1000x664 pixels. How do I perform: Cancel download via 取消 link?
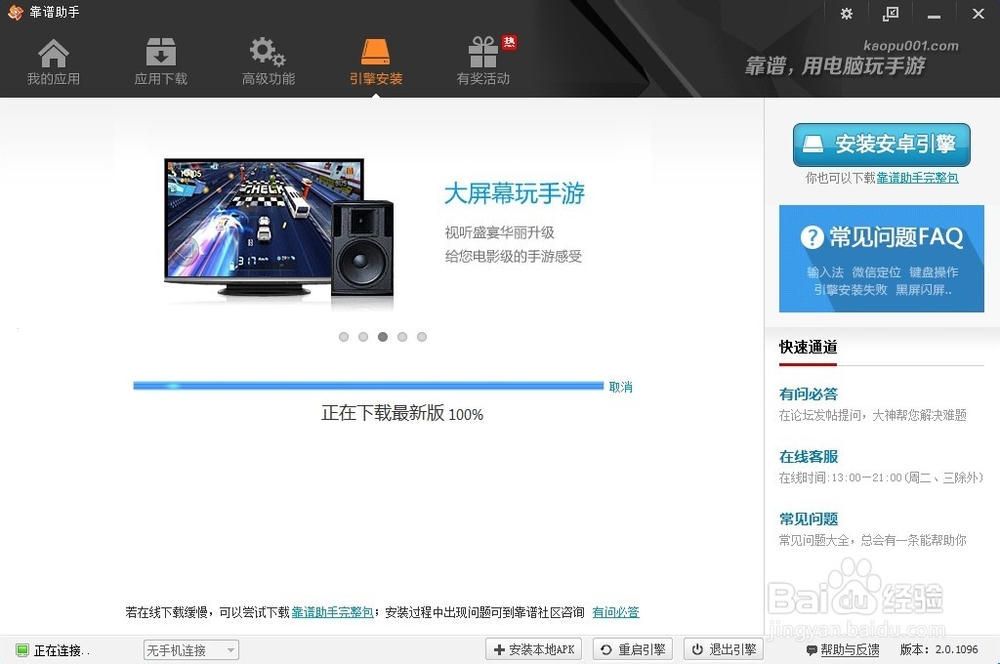(x=621, y=387)
